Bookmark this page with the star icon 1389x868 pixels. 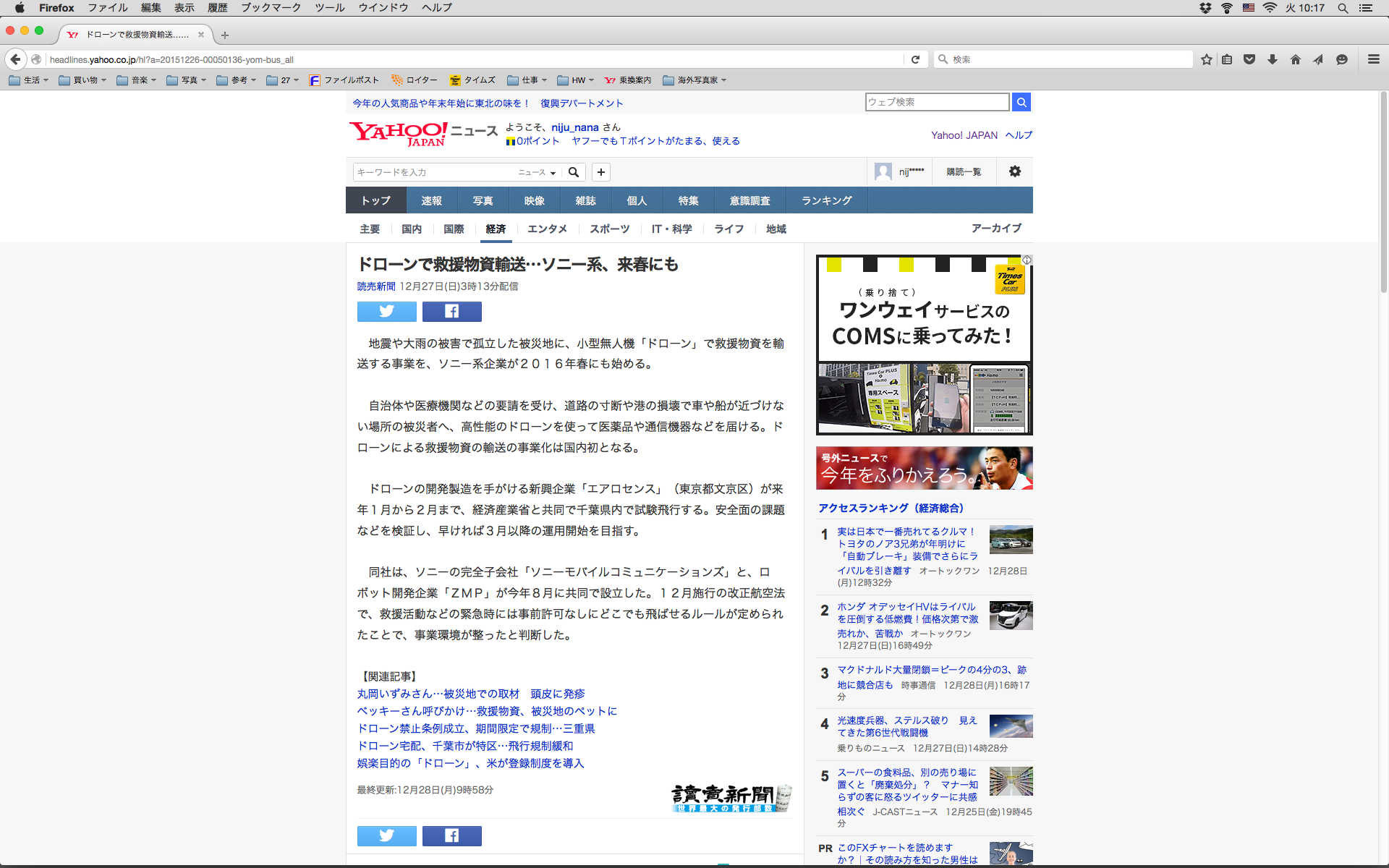click(1206, 59)
